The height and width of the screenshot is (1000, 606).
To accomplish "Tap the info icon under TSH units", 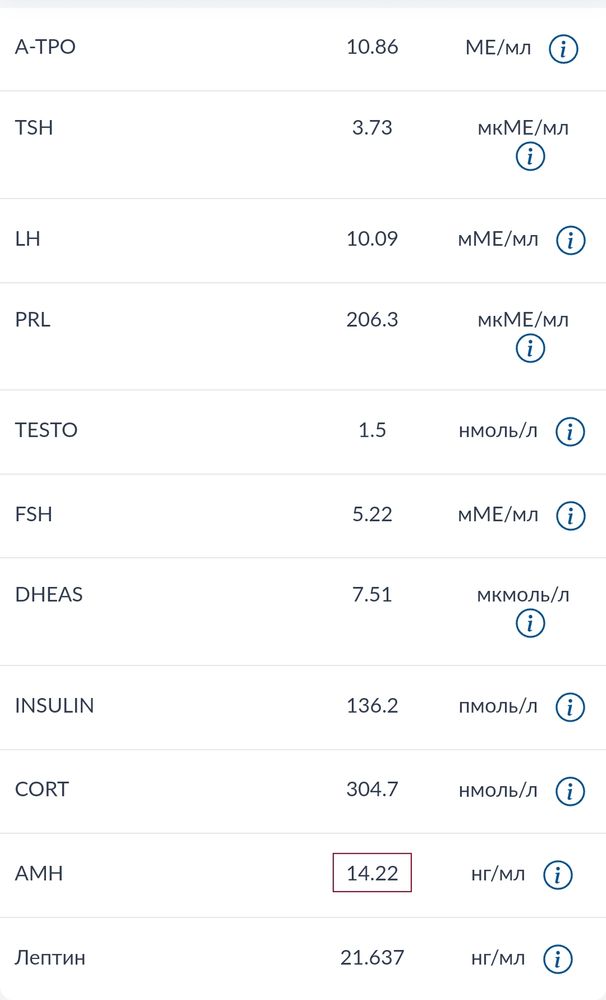I will 530,156.
